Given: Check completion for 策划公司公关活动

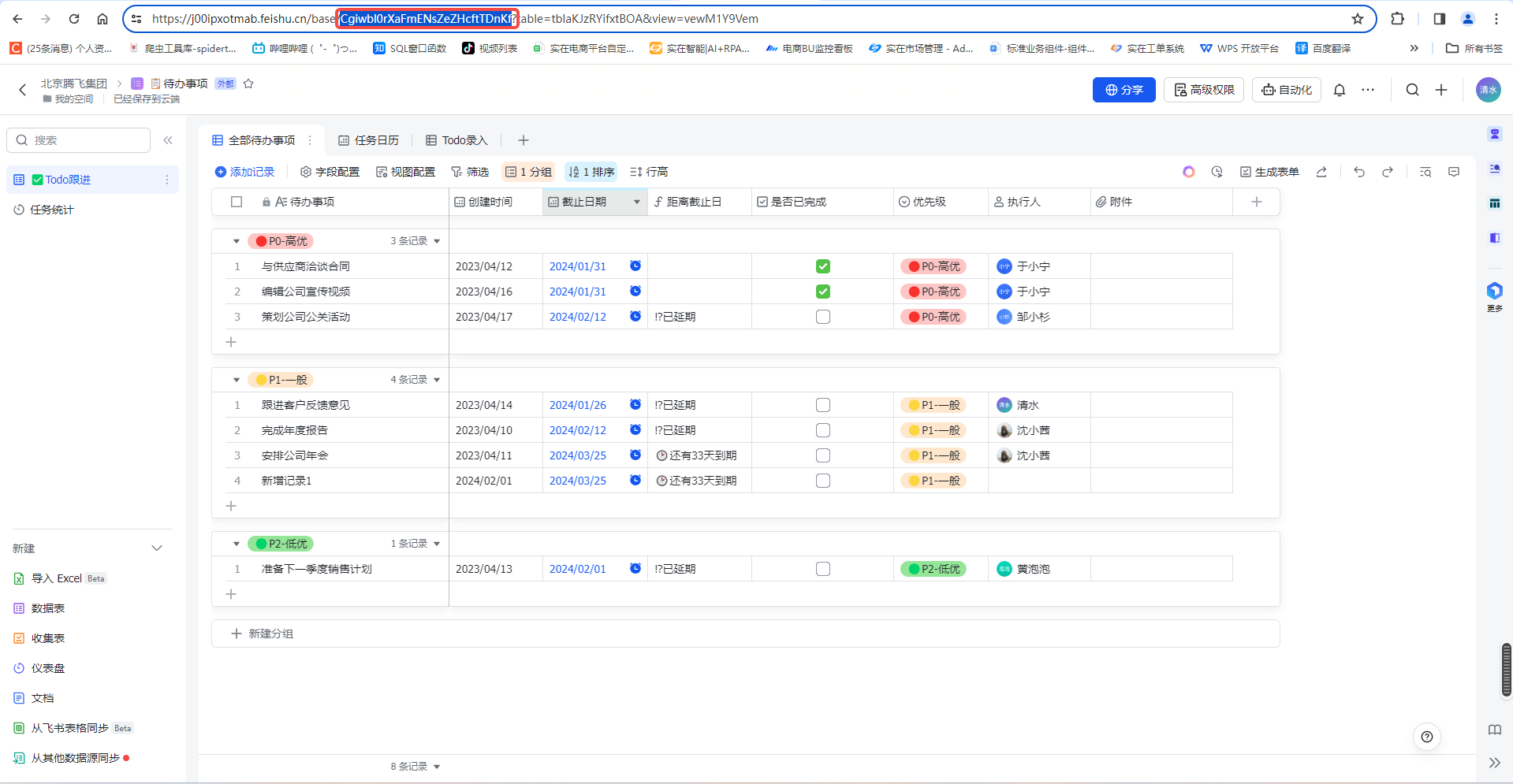Looking at the screenshot, I should (823, 317).
